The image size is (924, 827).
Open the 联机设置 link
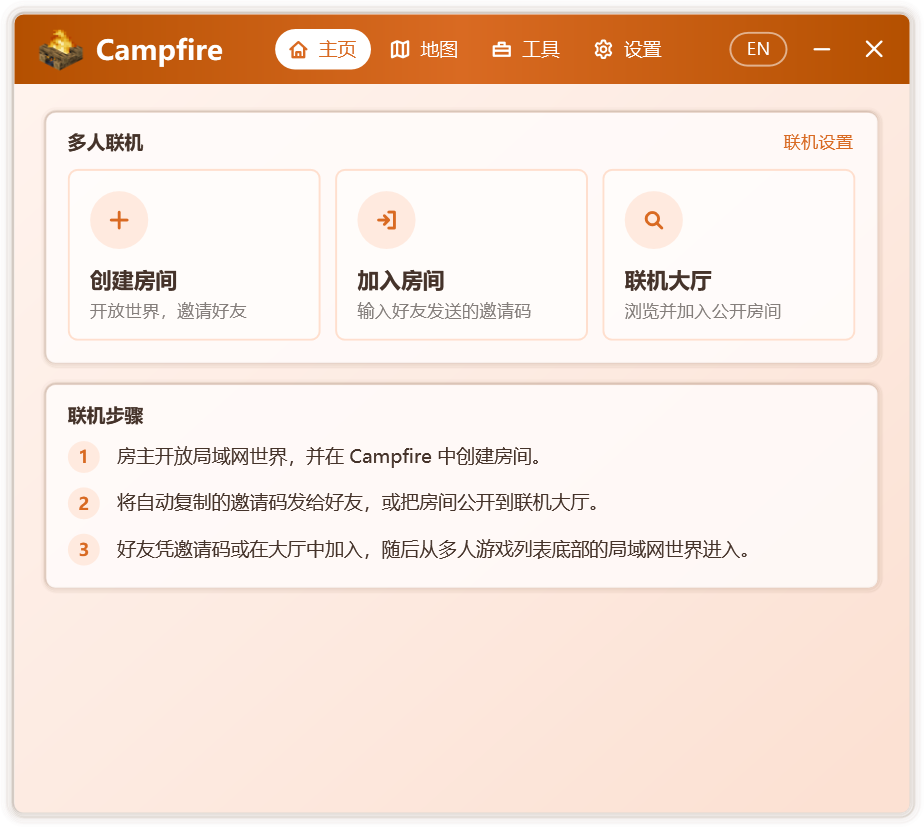pos(818,142)
